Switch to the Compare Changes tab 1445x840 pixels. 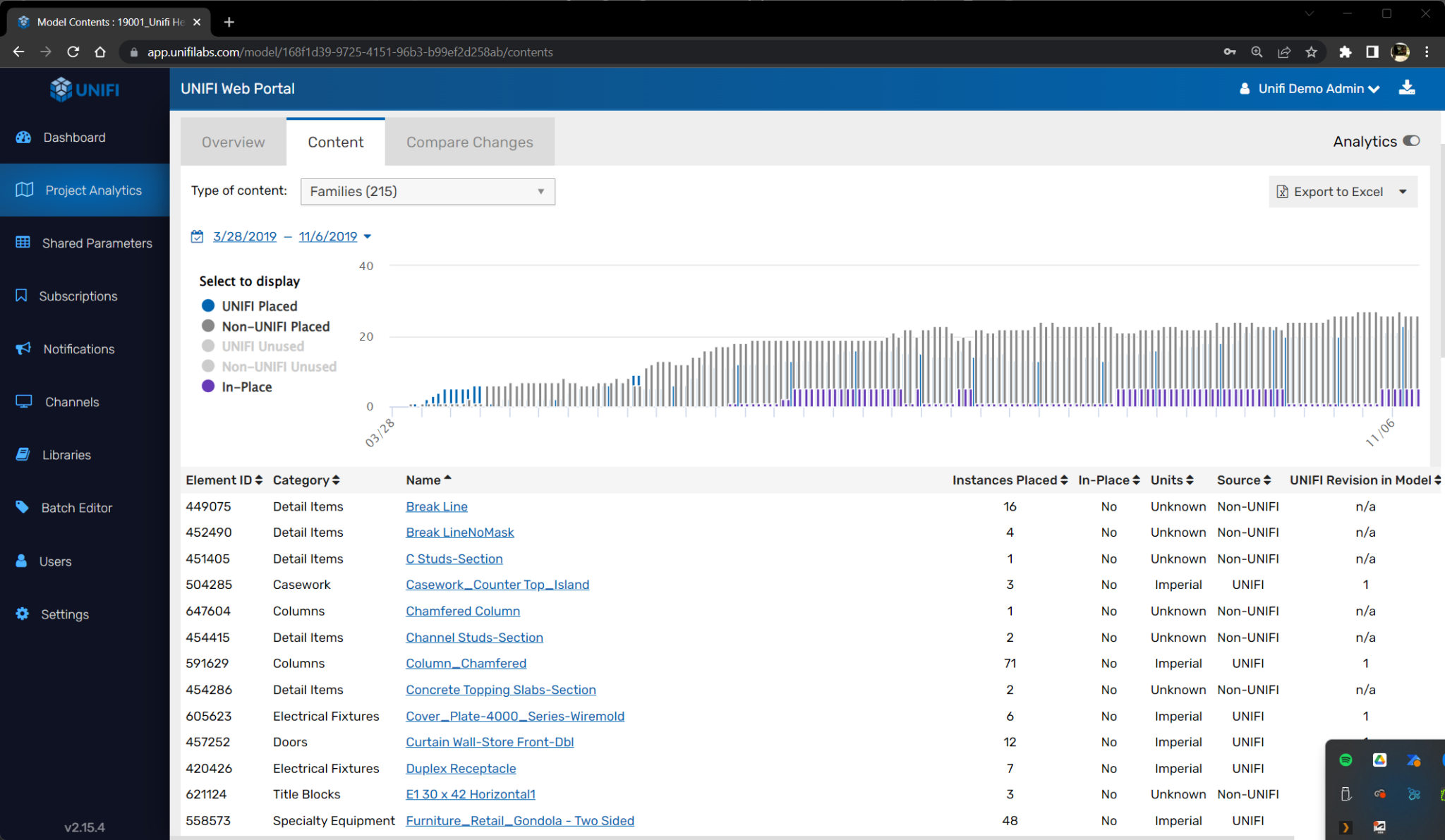(x=468, y=141)
